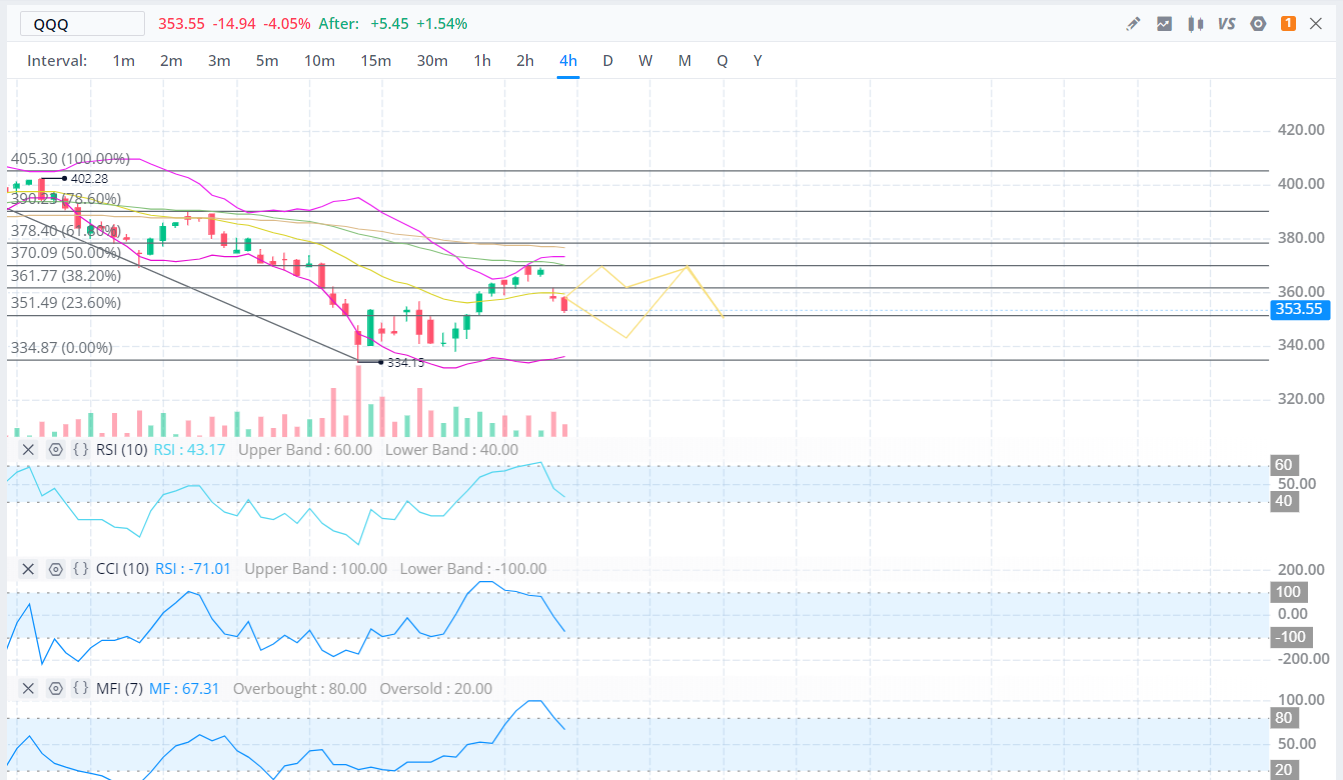This screenshot has height=780, width=1343.
Task: Remove the MFI (7) indicator panel
Action: (28, 689)
